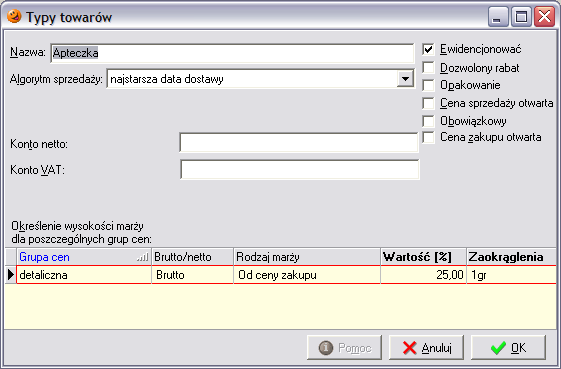Click the Brutto/netto column header

point(192,257)
